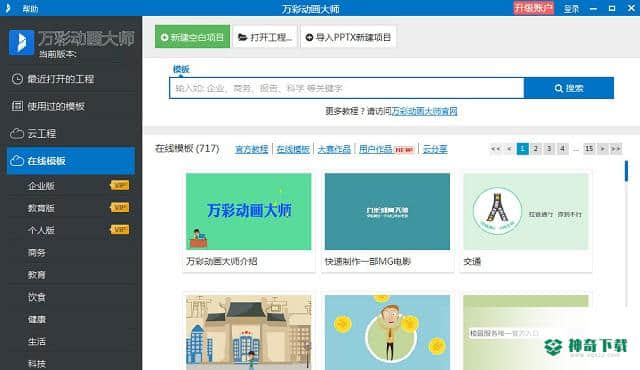Minimize the application window

point(593,8)
